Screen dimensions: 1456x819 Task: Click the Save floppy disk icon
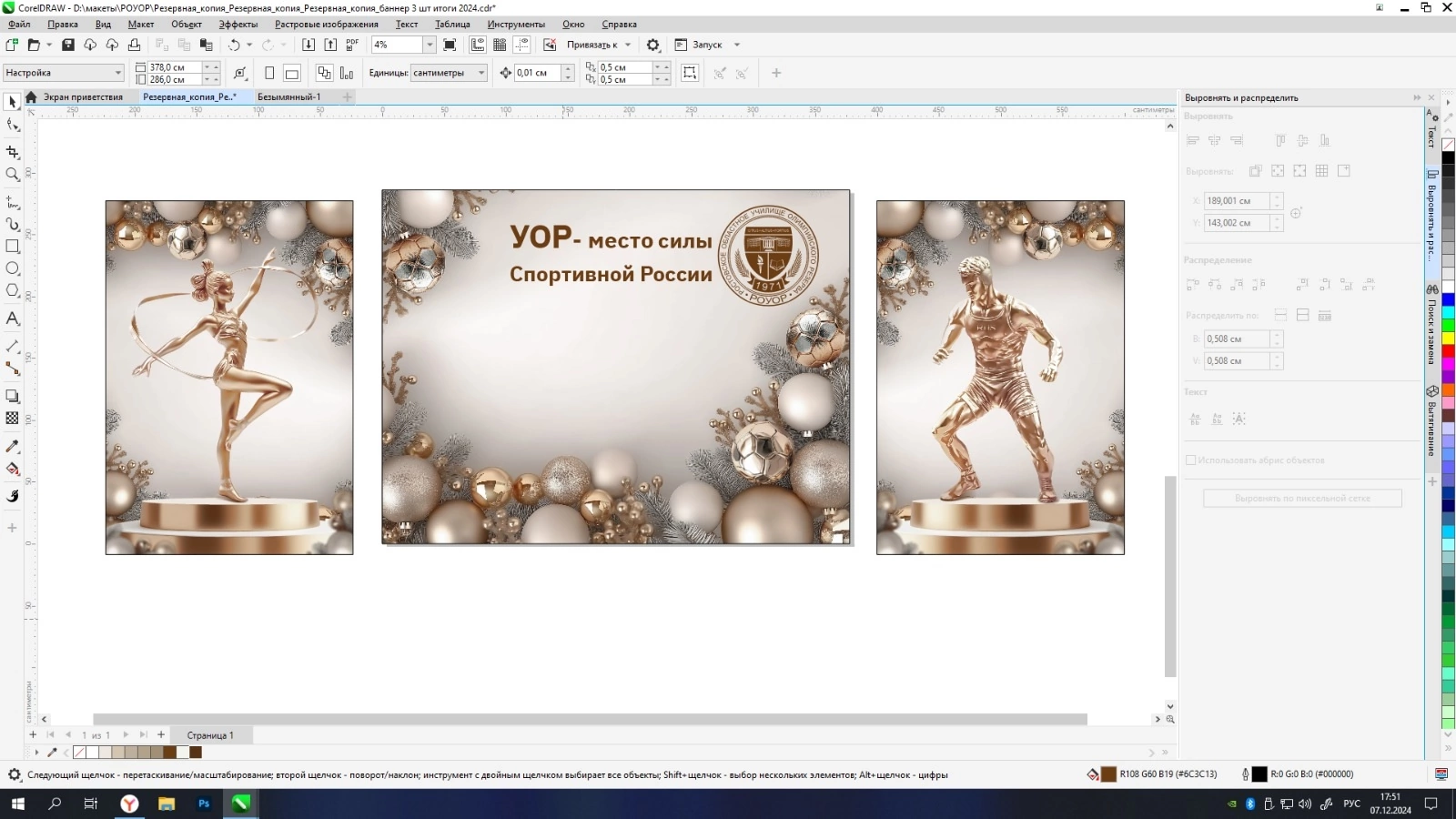pyautogui.click(x=68, y=45)
